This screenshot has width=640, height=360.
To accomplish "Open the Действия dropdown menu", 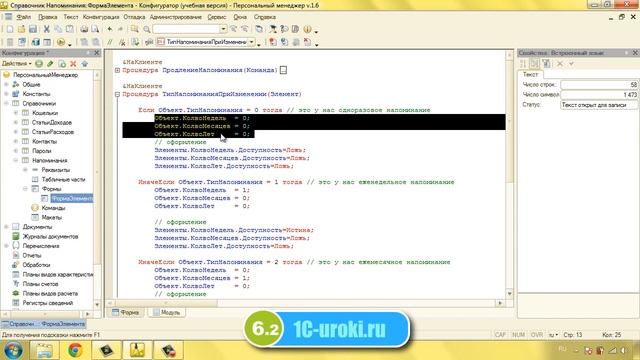I will pyautogui.click(x=16, y=64).
